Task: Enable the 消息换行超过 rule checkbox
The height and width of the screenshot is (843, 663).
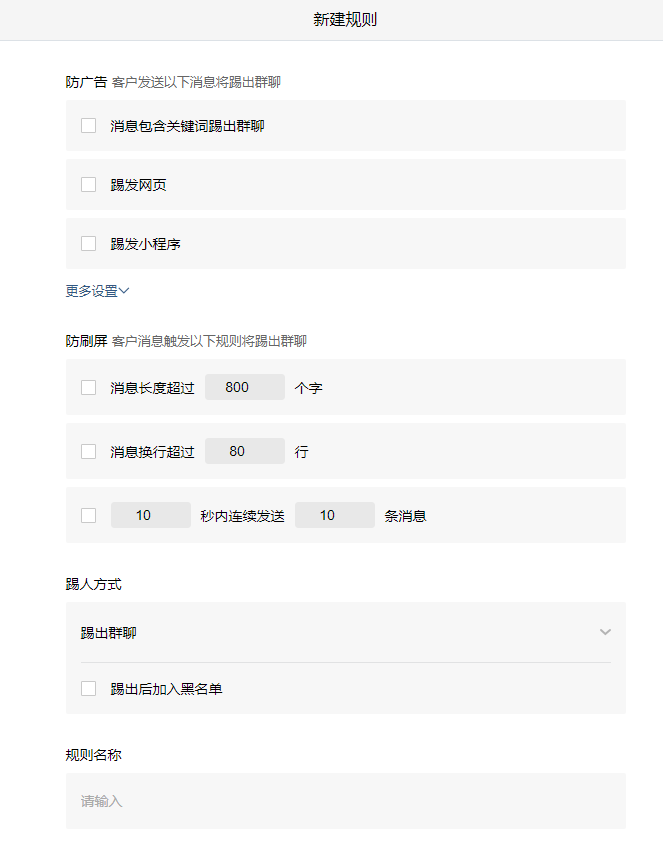Action: click(x=88, y=451)
